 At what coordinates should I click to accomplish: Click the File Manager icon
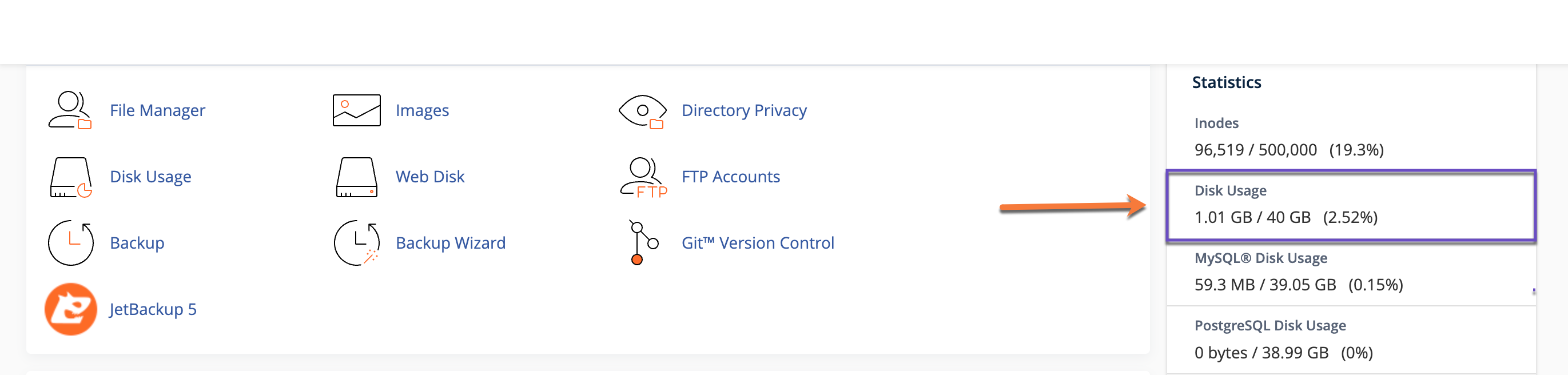(x=69, y=110)
